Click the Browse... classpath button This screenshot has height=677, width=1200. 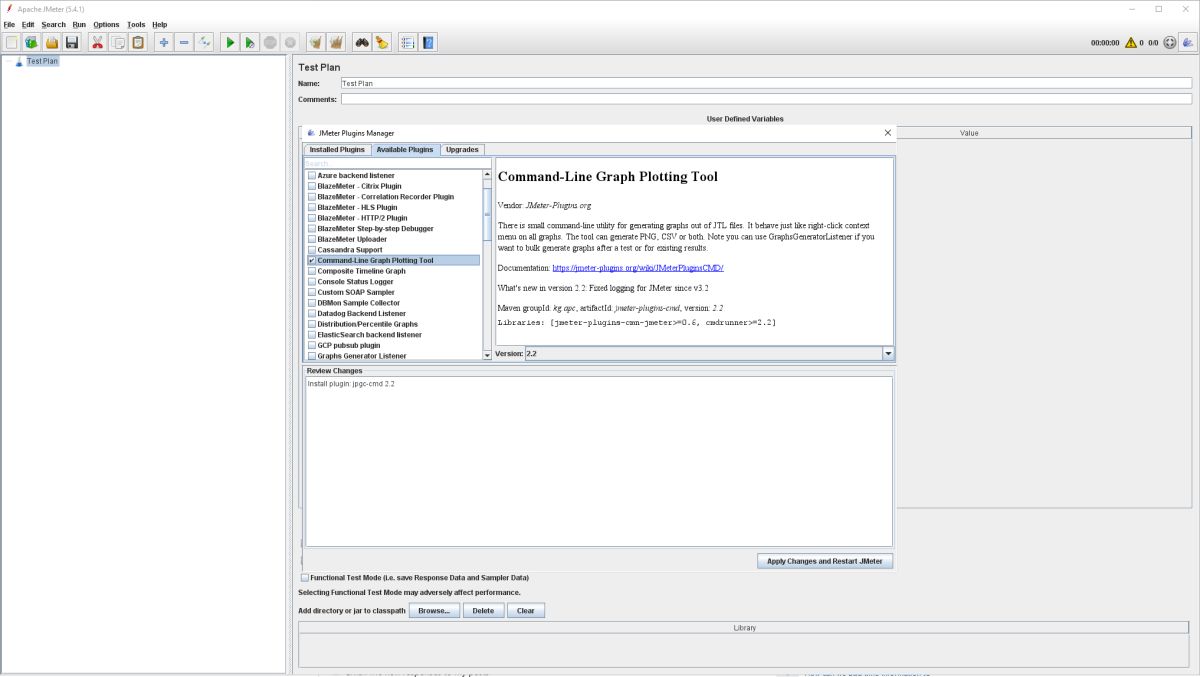[x=435, y=610]
